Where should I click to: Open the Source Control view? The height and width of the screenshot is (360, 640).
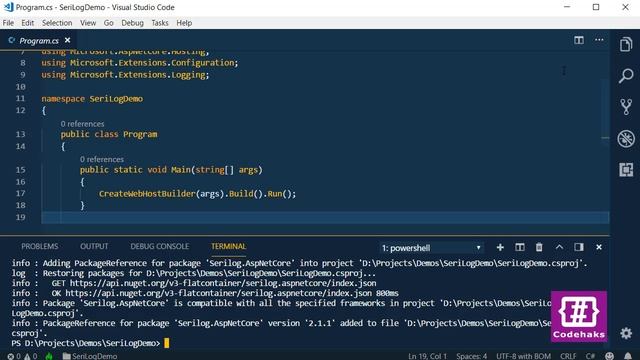(x=626, y=107)
